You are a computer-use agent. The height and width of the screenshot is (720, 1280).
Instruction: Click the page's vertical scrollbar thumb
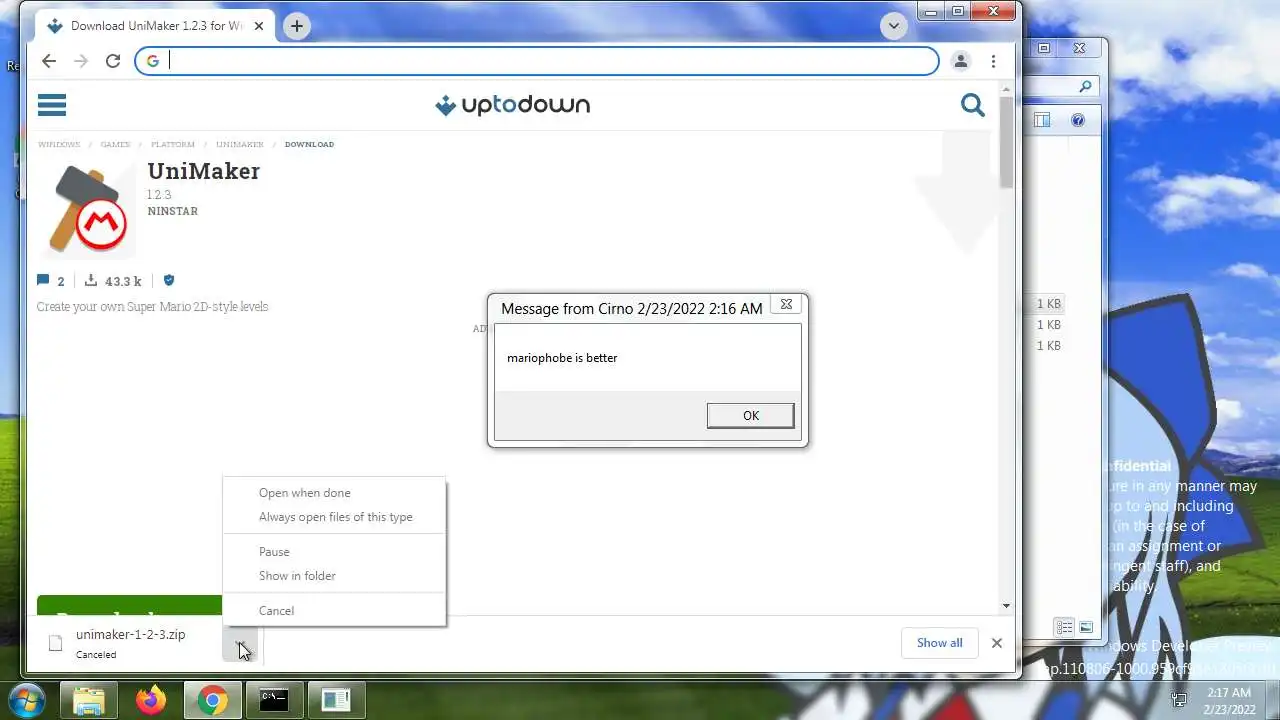click(1006, 142)
